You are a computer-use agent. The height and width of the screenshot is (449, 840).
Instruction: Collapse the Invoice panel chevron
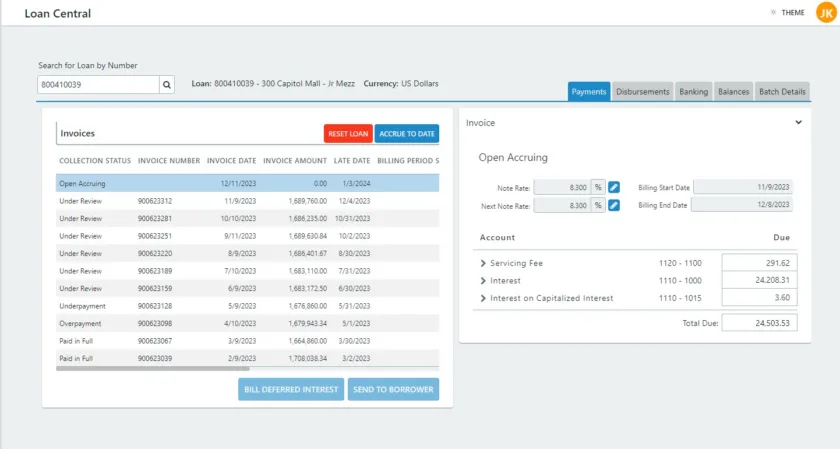tap(798, 123)
